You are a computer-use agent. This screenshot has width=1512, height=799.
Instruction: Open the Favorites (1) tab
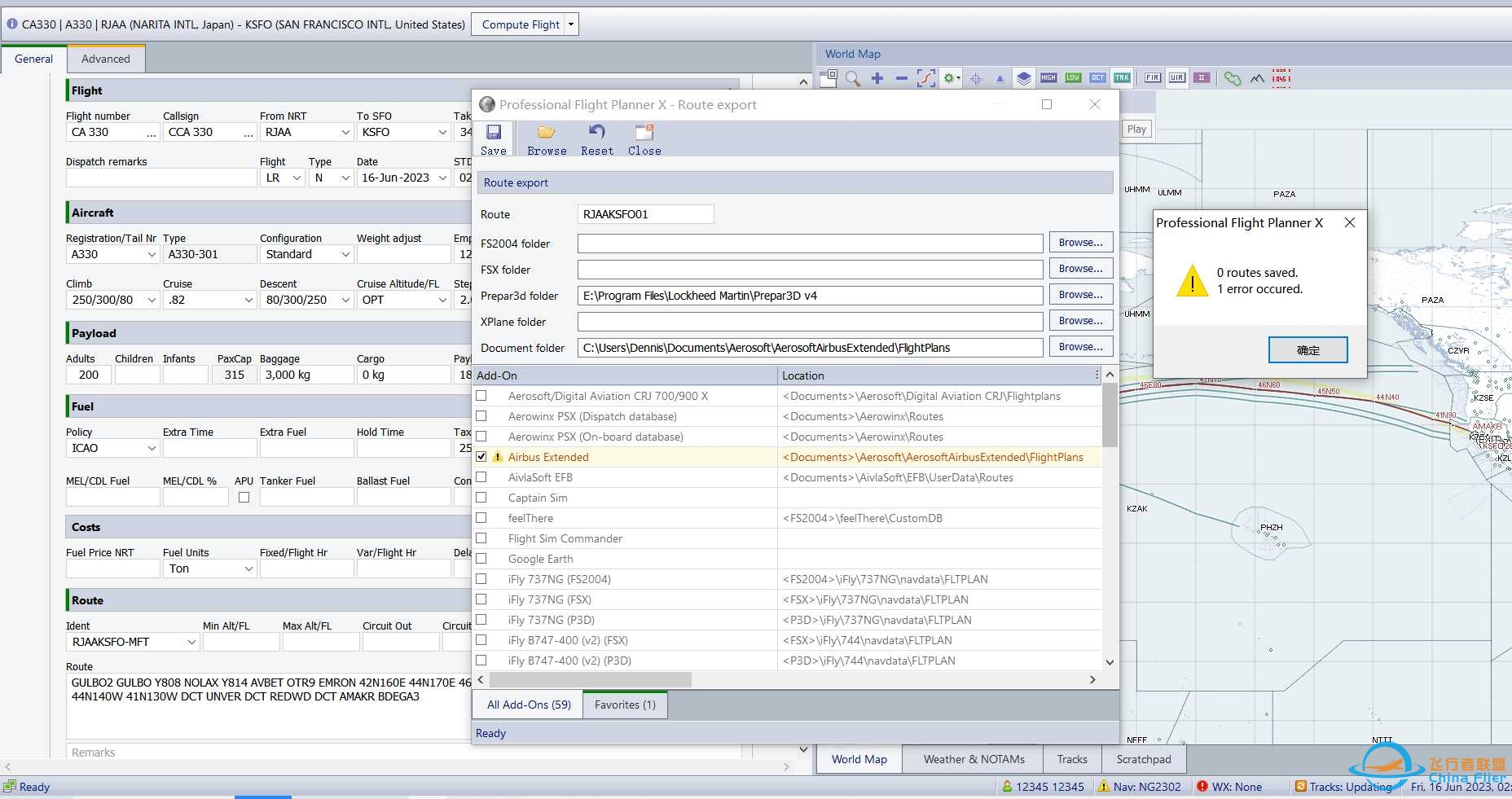(x=625, y=705)
